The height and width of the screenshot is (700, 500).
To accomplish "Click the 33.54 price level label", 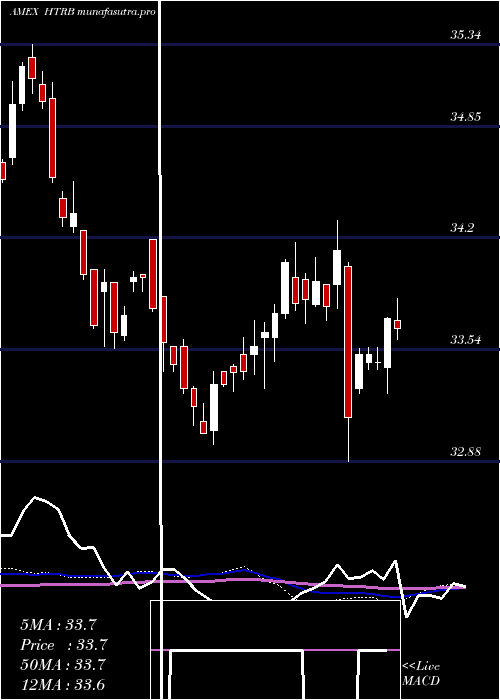I will [x=466, y=340].
